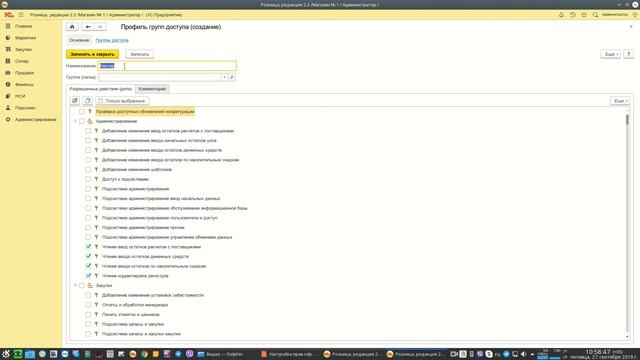The height and width of the screenshot is (360, 640).
Task: Open Администрирование section in sidebar
Action: 36,120
